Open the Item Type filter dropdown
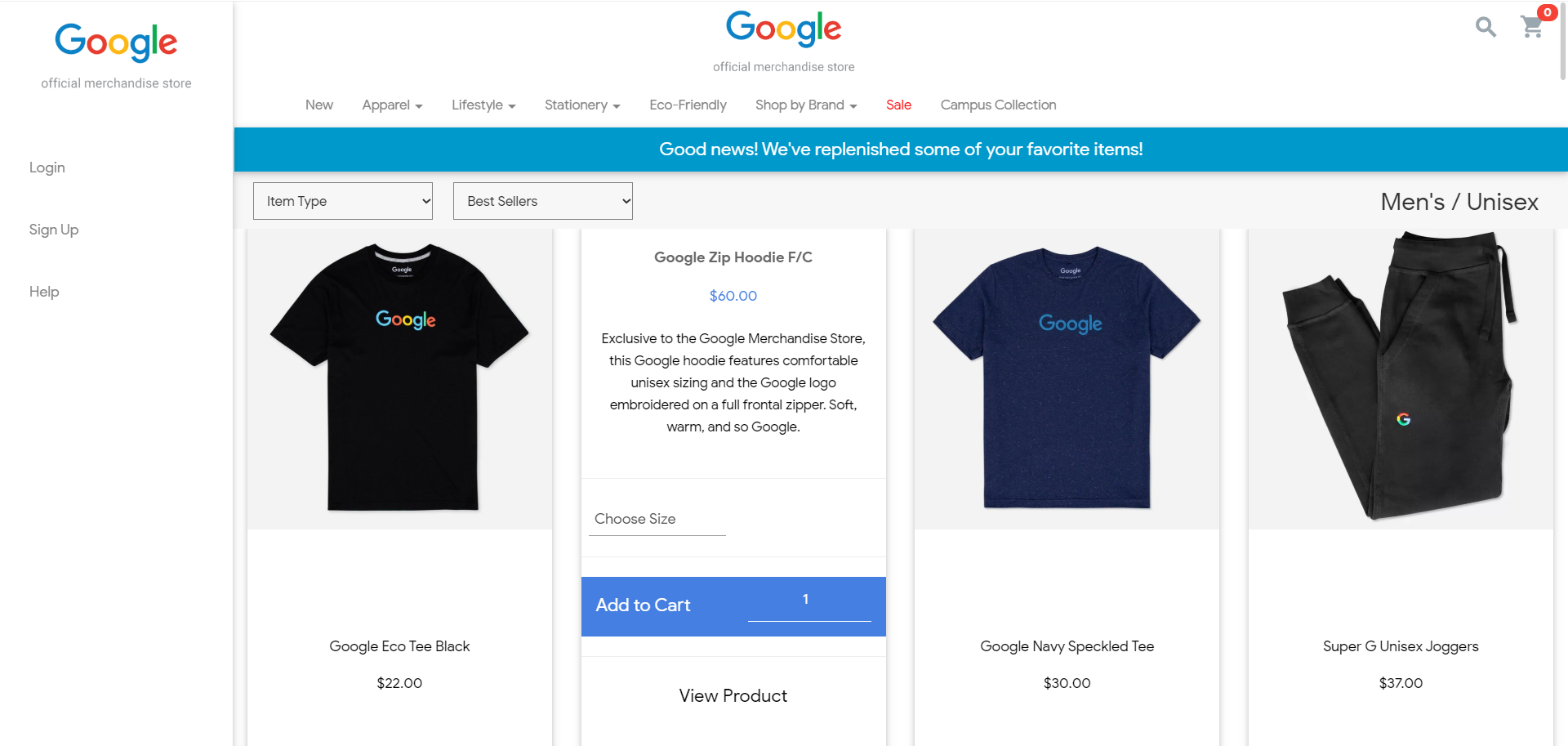This screenshot has height=746, width=1568. click(x=343, y=201)
